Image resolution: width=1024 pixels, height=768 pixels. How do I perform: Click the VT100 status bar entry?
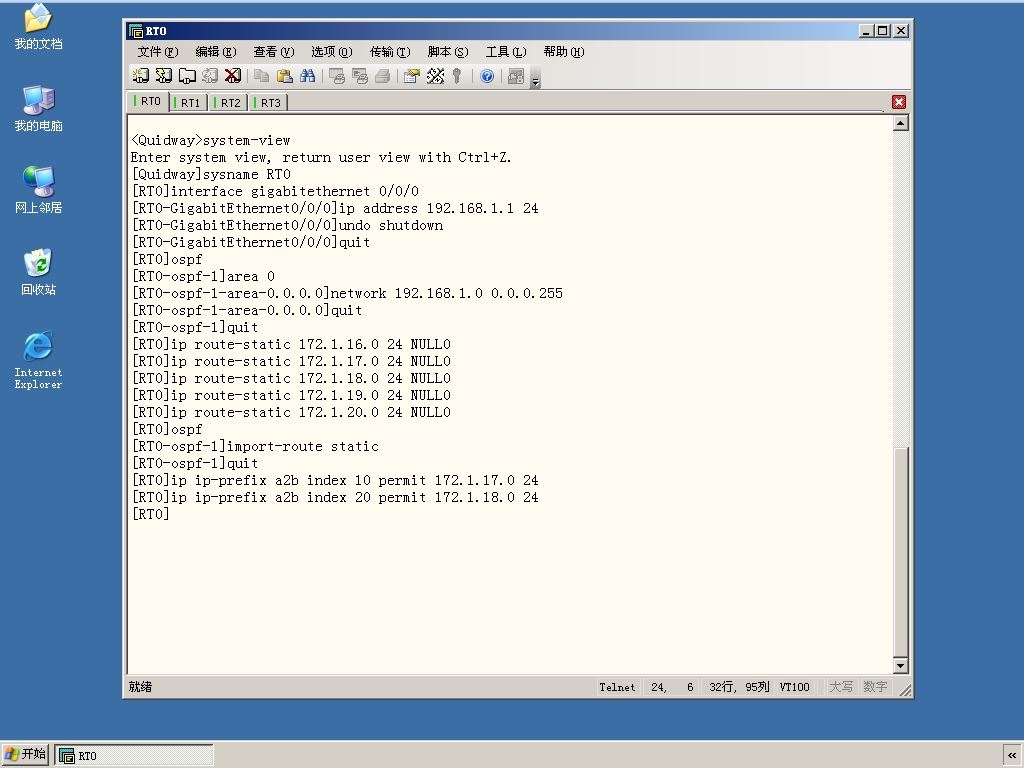click(794, 687)
